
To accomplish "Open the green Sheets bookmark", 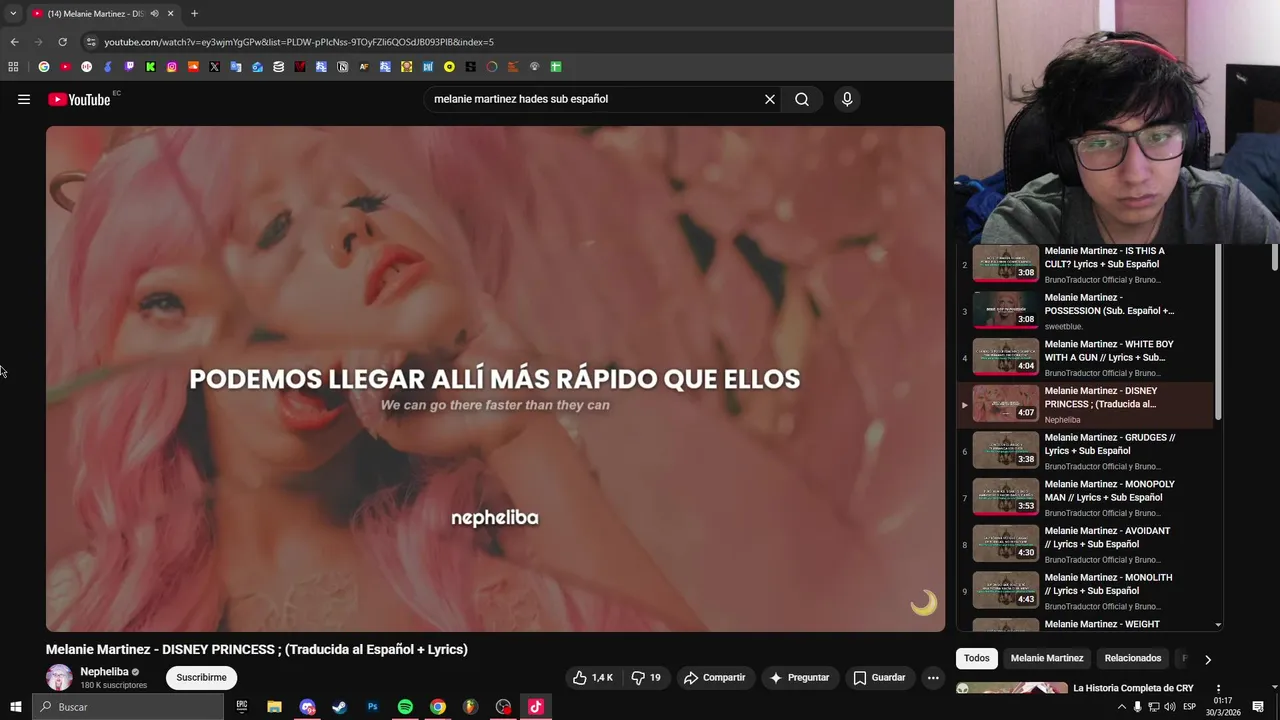I will pos(556,67).
